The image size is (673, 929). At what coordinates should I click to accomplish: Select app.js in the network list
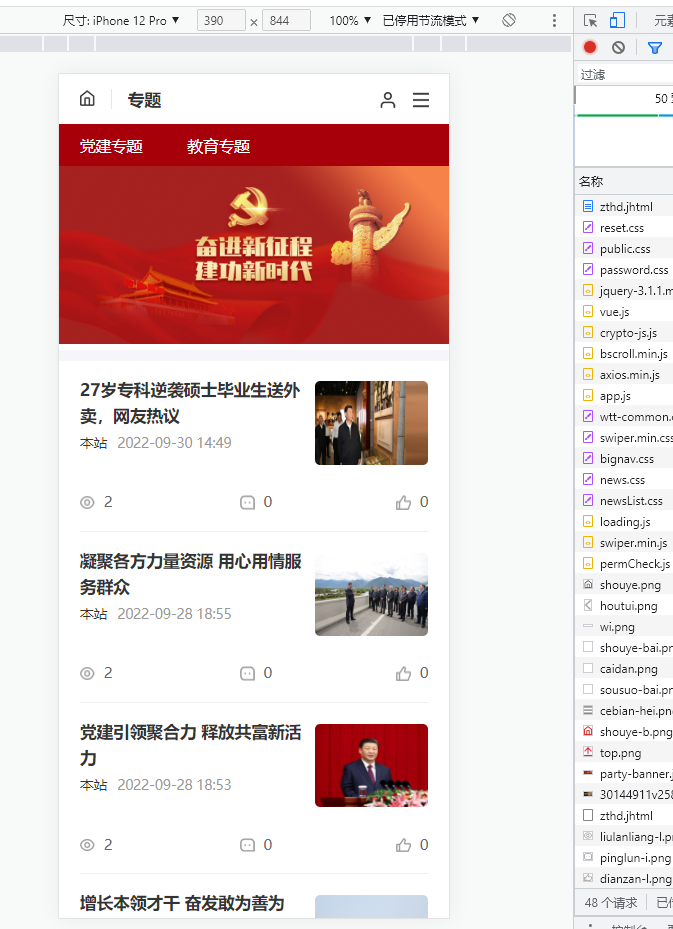point(624,396)
